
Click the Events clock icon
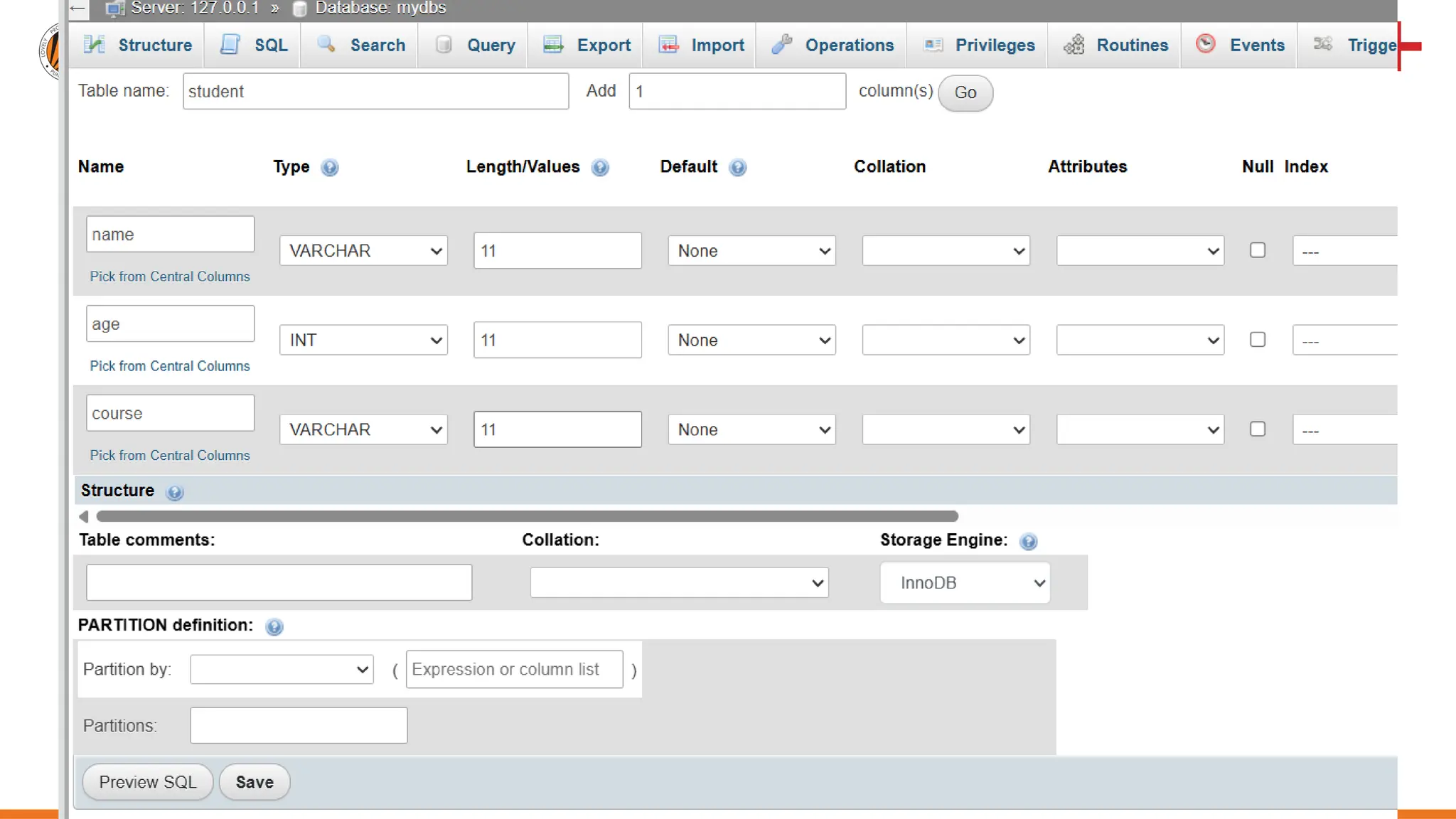(1206, 44)
